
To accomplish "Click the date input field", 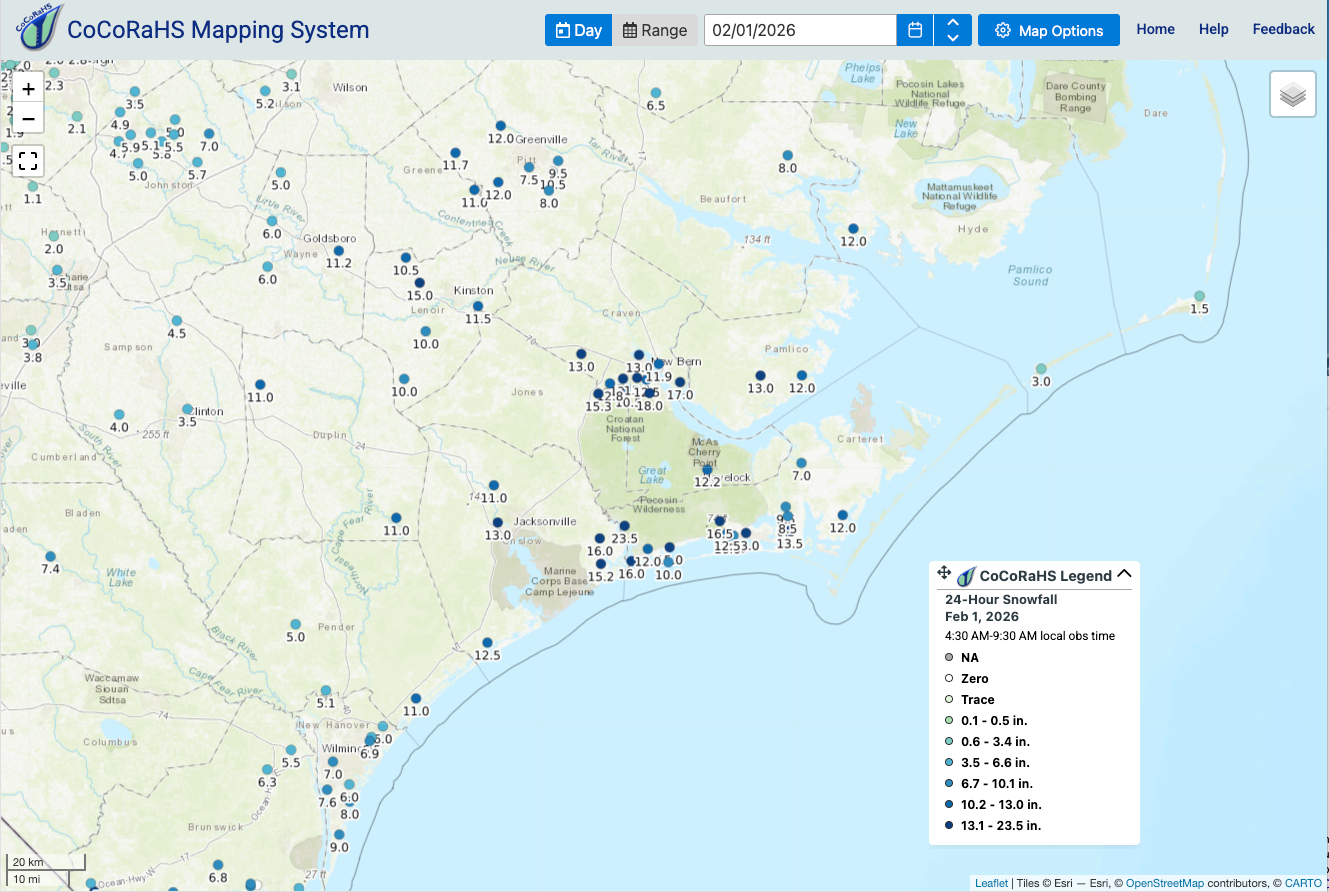I will 800,30.
